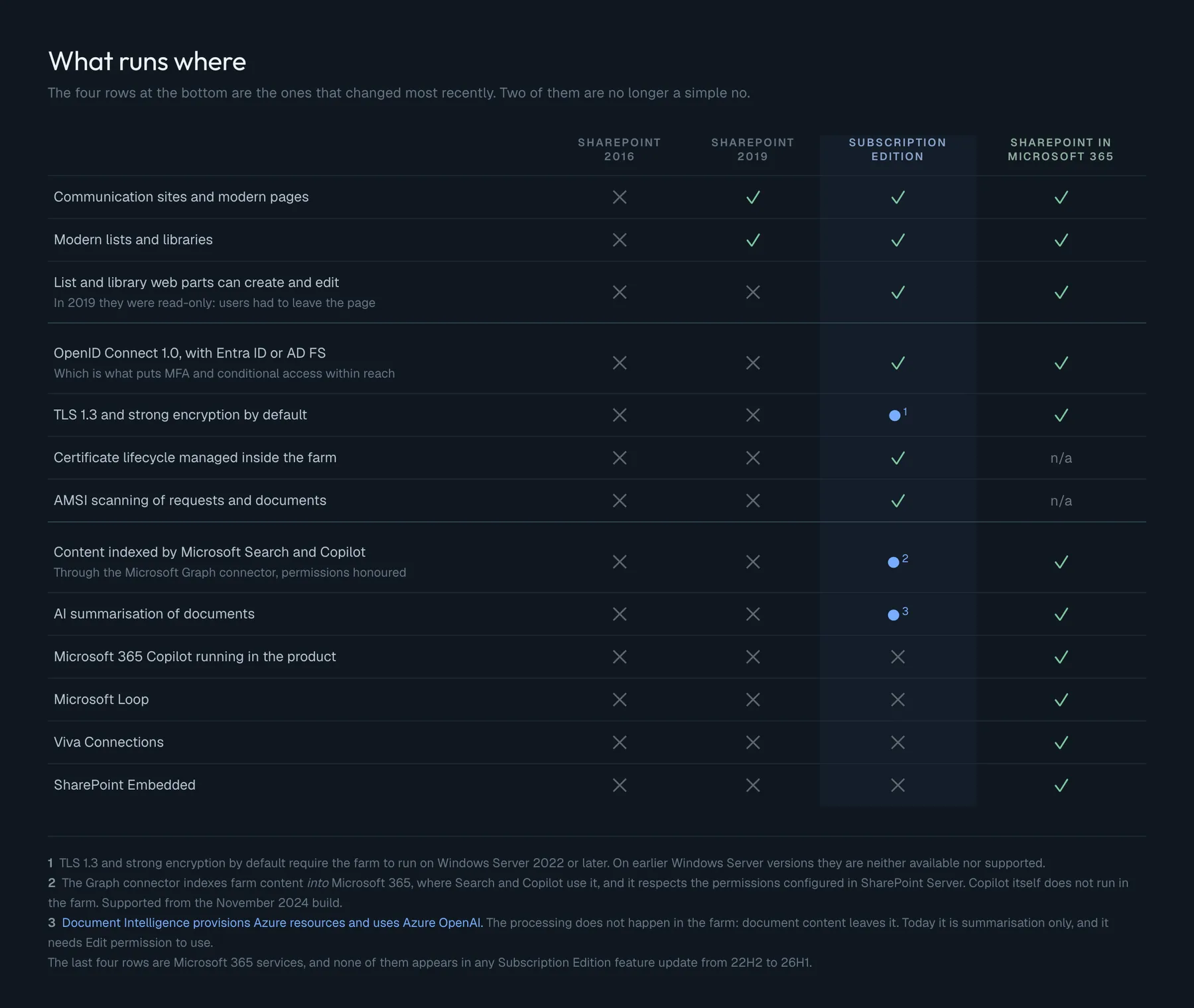Image resolution: width=1194 pixels, height=1008 pixels.
Task: Click 'Communication sites and modern pages' row label
Action: [181, 197]
